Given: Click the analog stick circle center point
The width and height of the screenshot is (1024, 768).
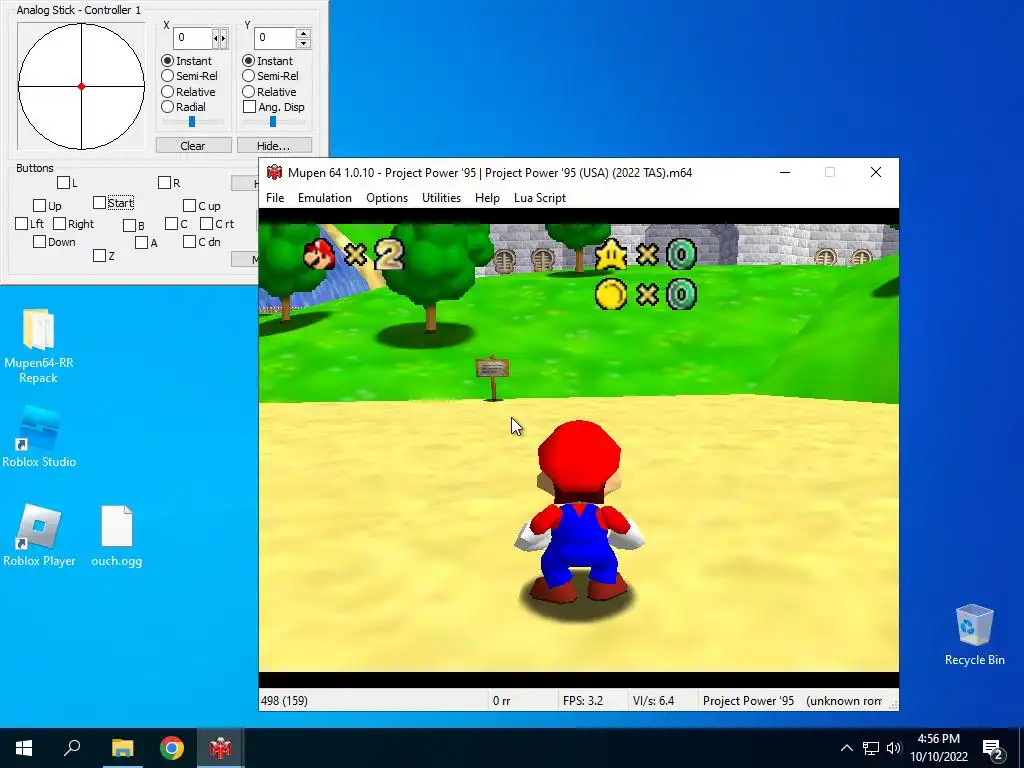Looking at the screenshot, I should [x=81, y=86].
